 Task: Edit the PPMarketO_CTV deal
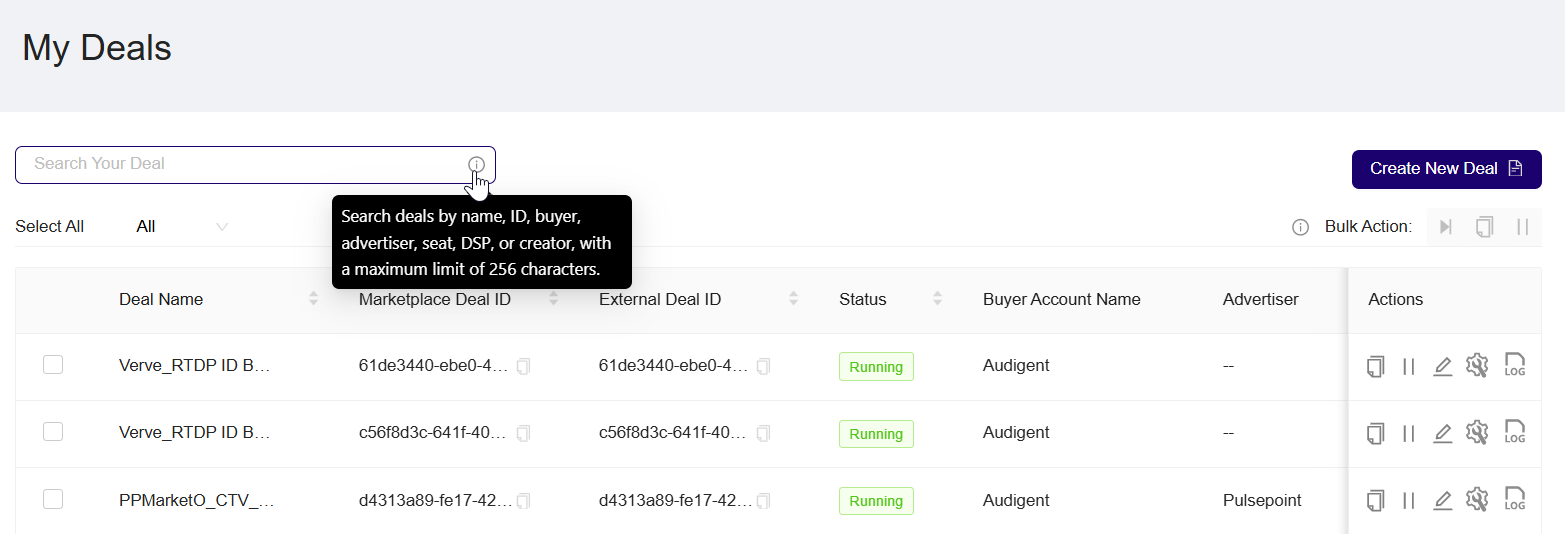[1442, 500]
